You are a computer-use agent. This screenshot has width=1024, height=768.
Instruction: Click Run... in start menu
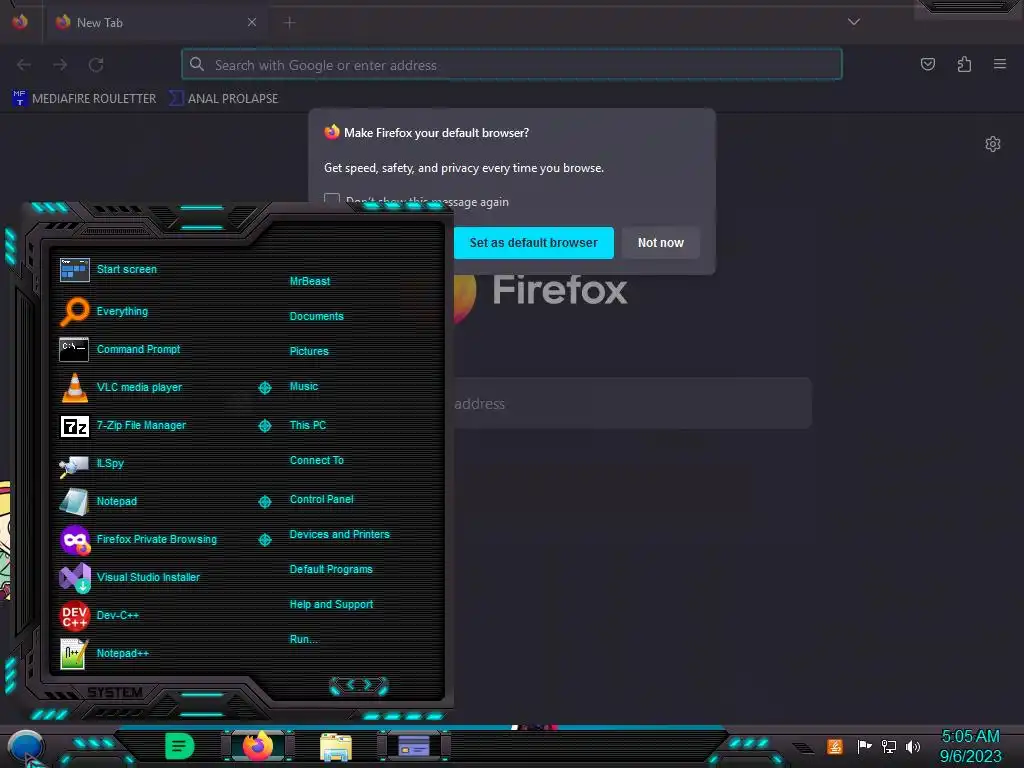coord(304,639)
